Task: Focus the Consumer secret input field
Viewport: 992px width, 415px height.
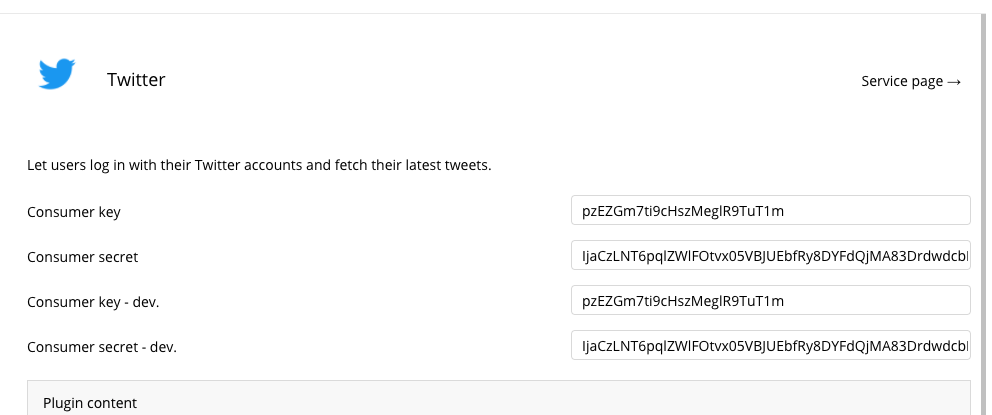Action: (771, 255)
